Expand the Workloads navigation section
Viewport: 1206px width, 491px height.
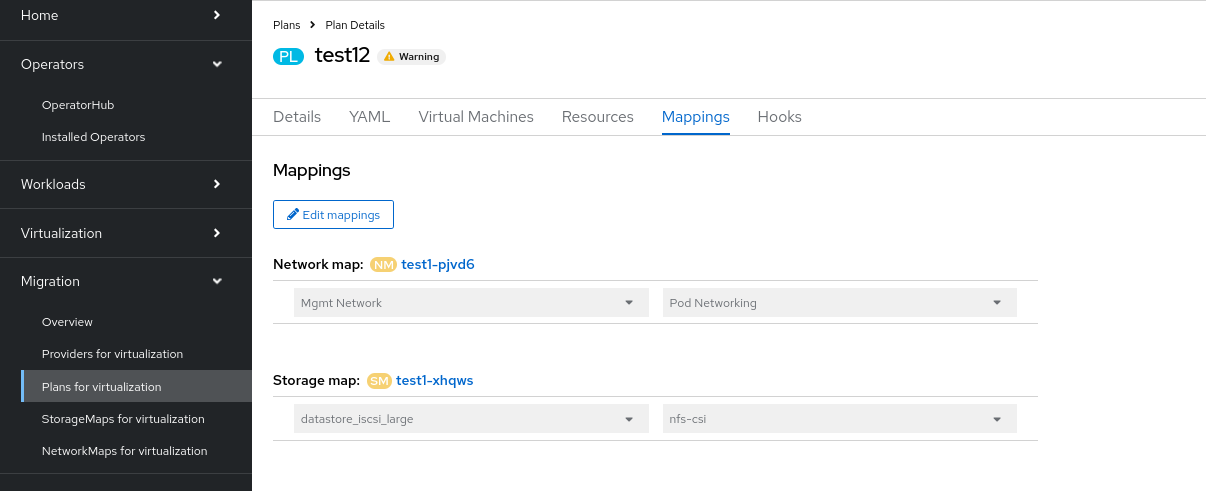[217, 185]
